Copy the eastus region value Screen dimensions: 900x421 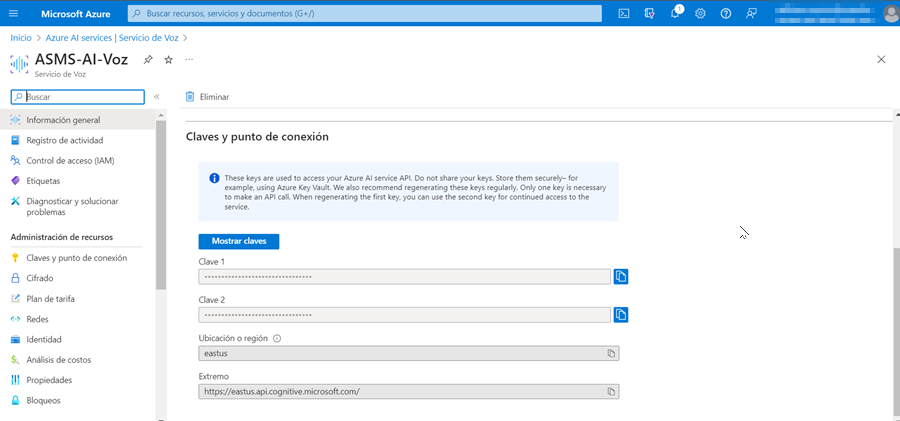point(611,353)
